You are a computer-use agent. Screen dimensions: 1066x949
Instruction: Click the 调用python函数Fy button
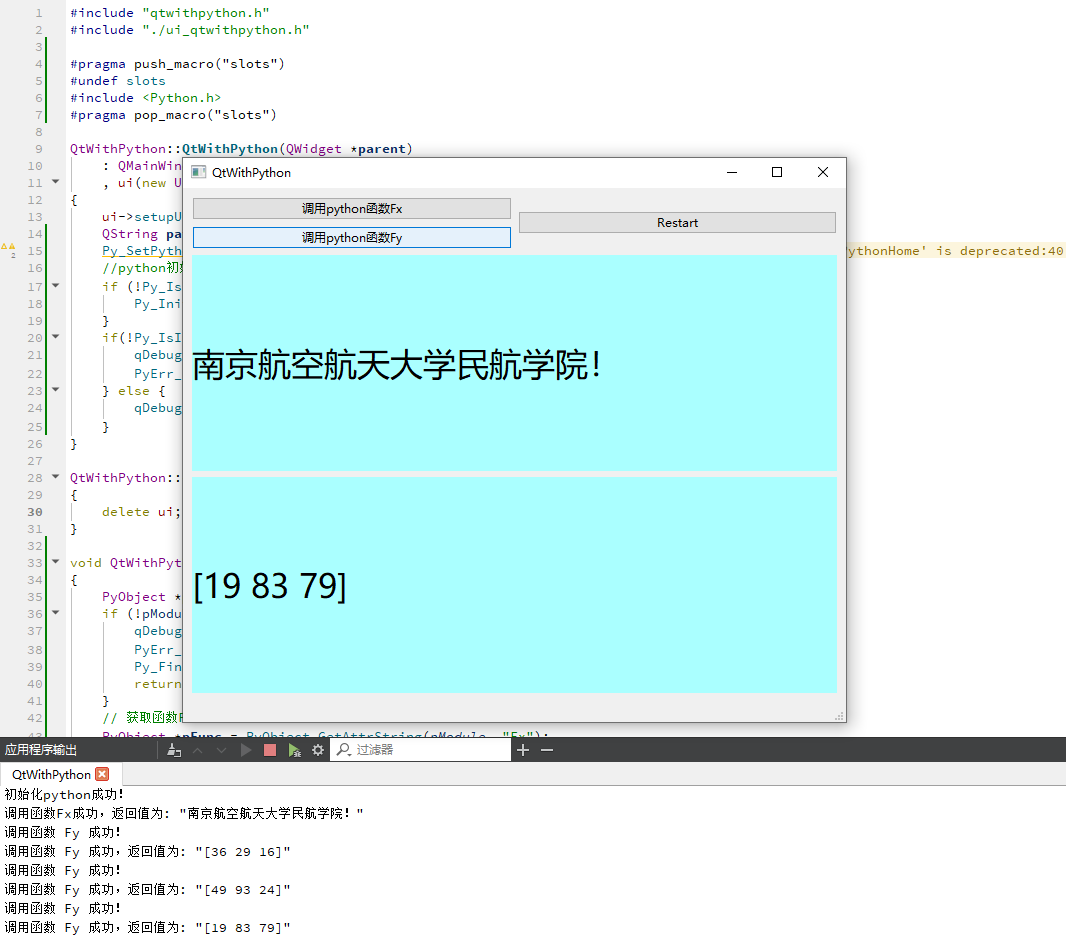click(x=351, y=238)
